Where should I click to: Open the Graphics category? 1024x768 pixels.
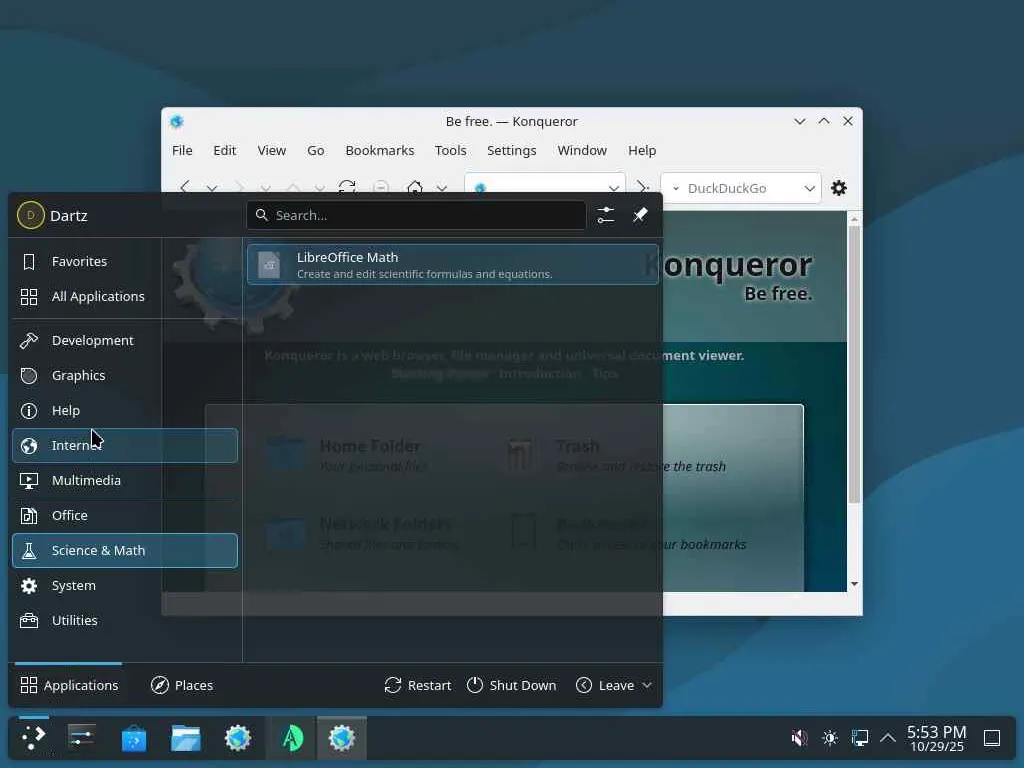(125, 376)
